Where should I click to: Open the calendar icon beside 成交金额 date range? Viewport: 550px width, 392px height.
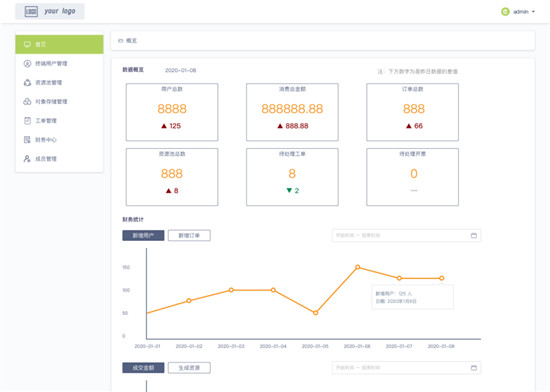point(474,368)
